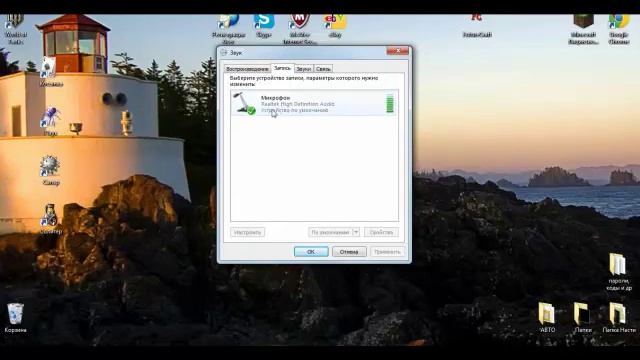Open microphone Свойства button
The height and width of the screenshot is (360, 640).
tap(381, 232)
